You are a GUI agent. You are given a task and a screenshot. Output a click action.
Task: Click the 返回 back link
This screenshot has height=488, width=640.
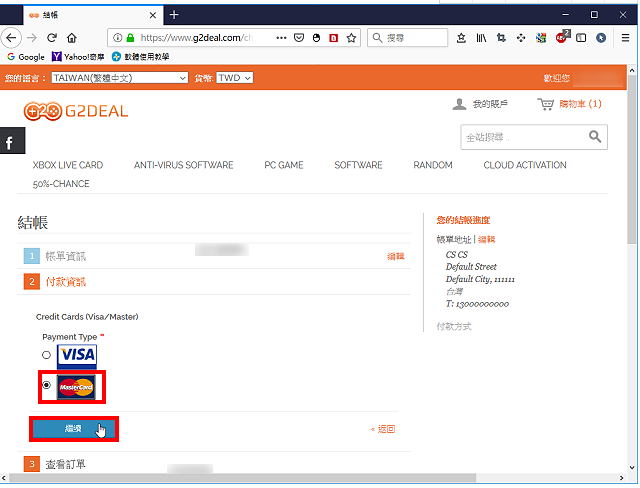[x=383, y=429]
